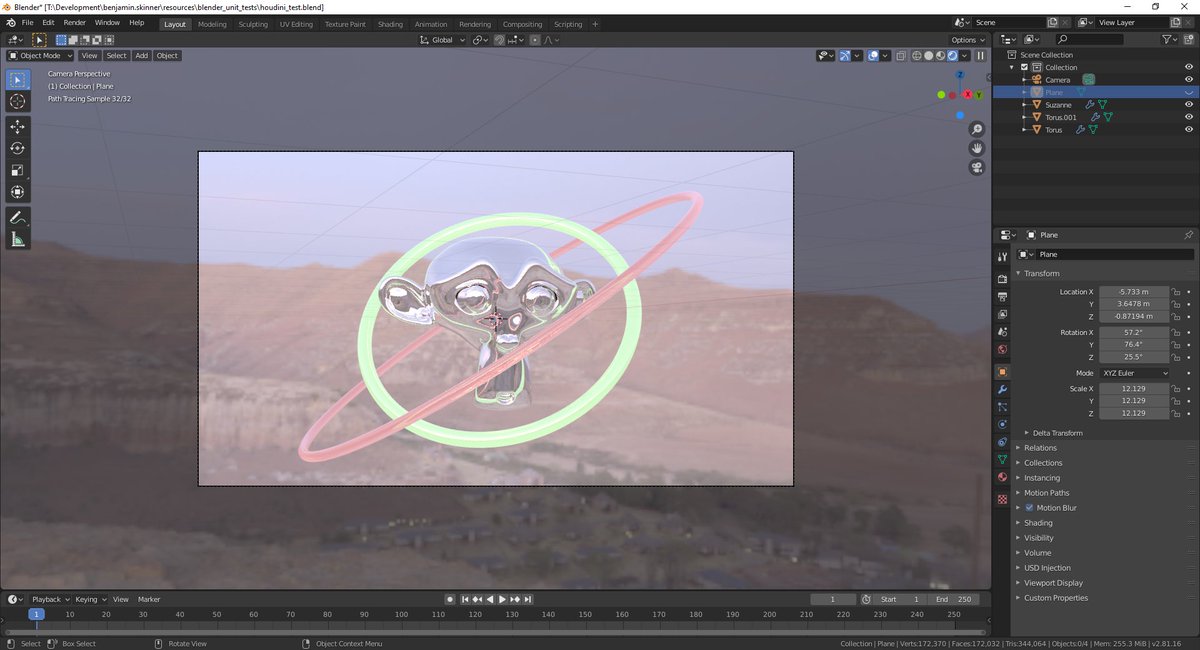Switch to material preview shading
Screen dimensions: 1200x650
(x=941, y=56)
